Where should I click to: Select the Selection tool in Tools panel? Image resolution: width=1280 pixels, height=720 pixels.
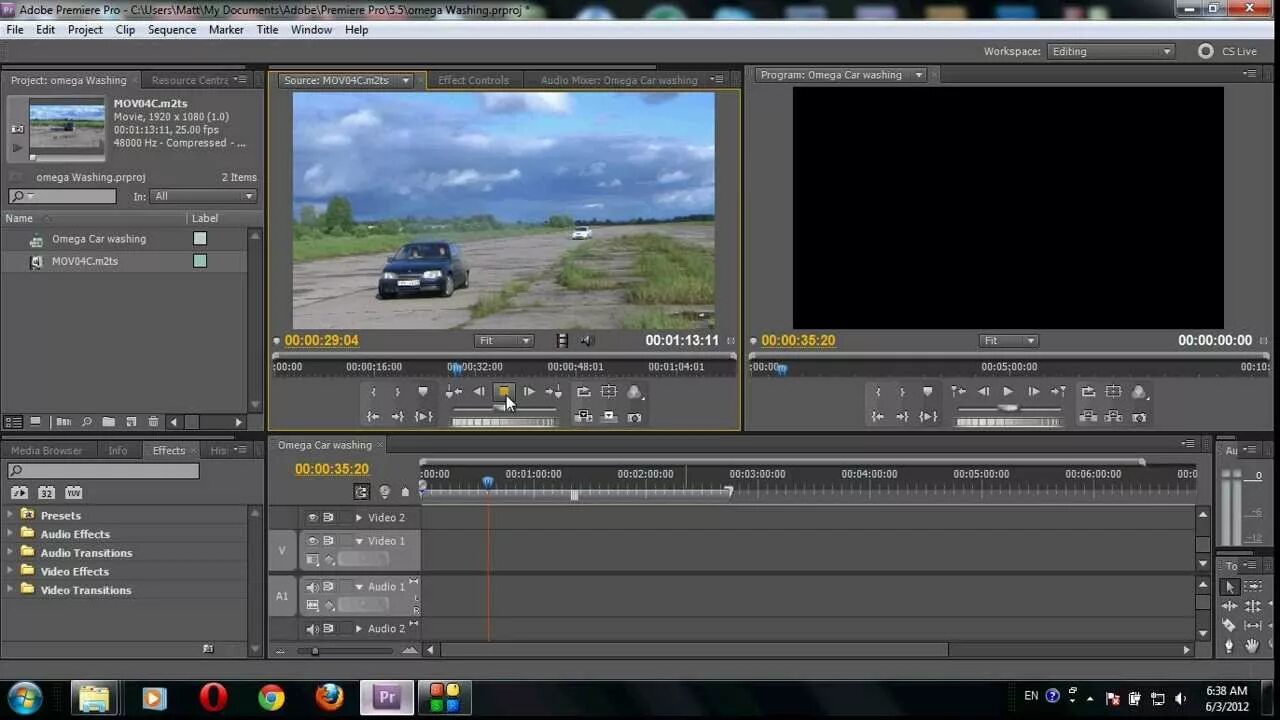tap(1230, 587)
